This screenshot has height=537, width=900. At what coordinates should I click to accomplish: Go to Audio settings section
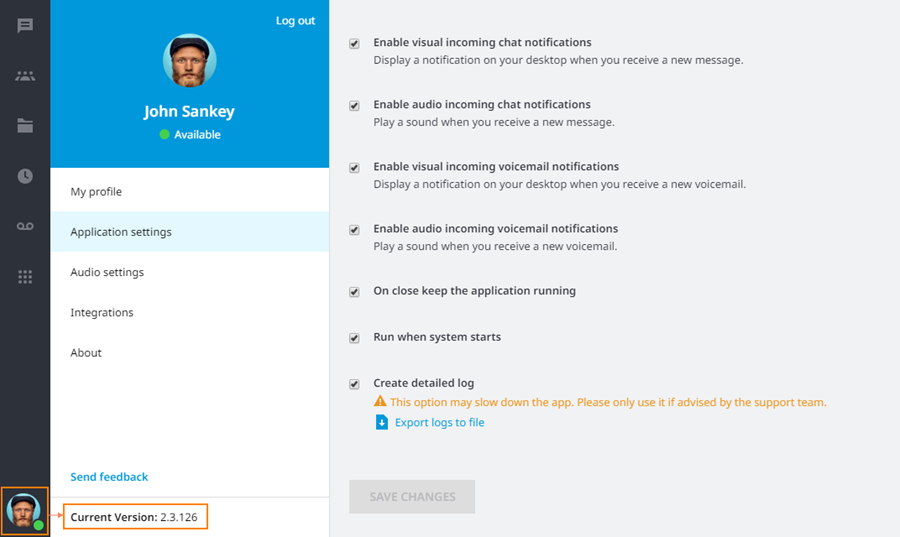coord(107,272)
